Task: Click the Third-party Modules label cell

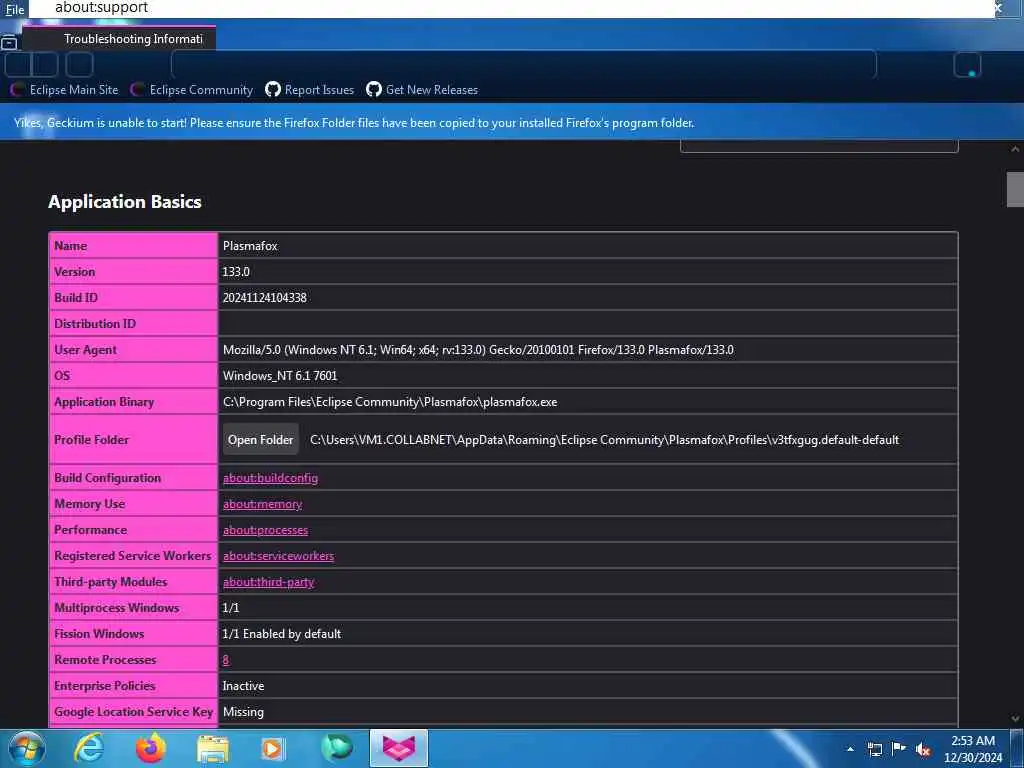Action: (133, 581)
